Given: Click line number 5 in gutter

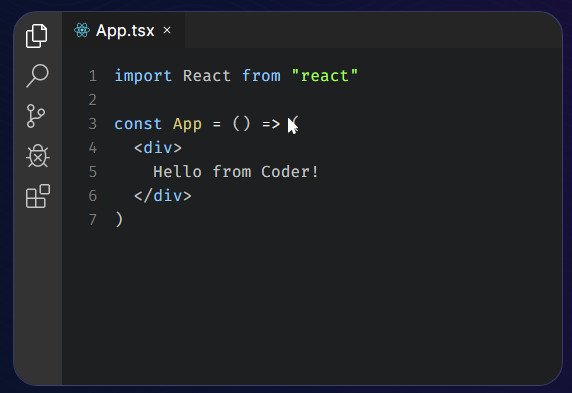Looking at the screenshot, I should coord(93,172).
